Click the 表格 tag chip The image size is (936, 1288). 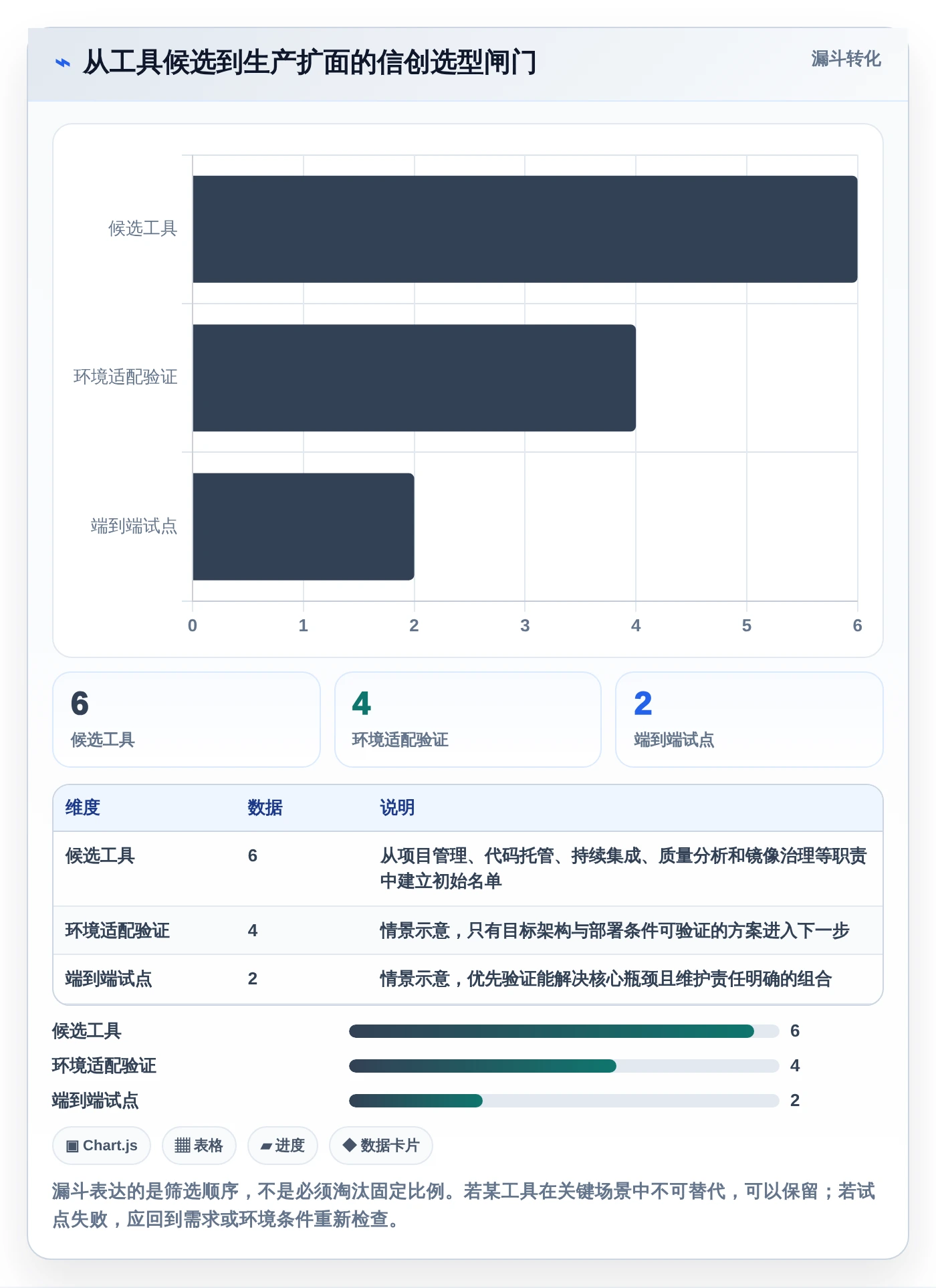coord(199,1146)
